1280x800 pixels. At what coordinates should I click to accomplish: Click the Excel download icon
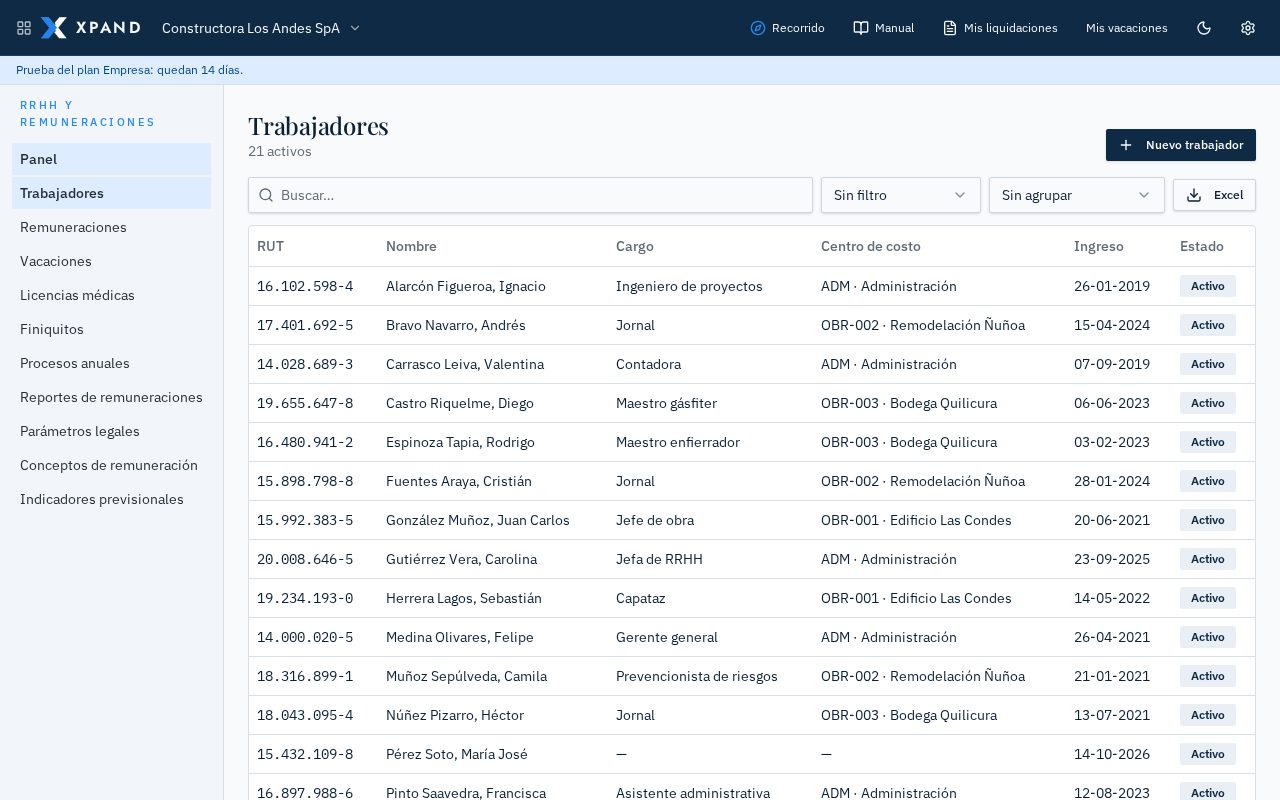click(1194, 195)
